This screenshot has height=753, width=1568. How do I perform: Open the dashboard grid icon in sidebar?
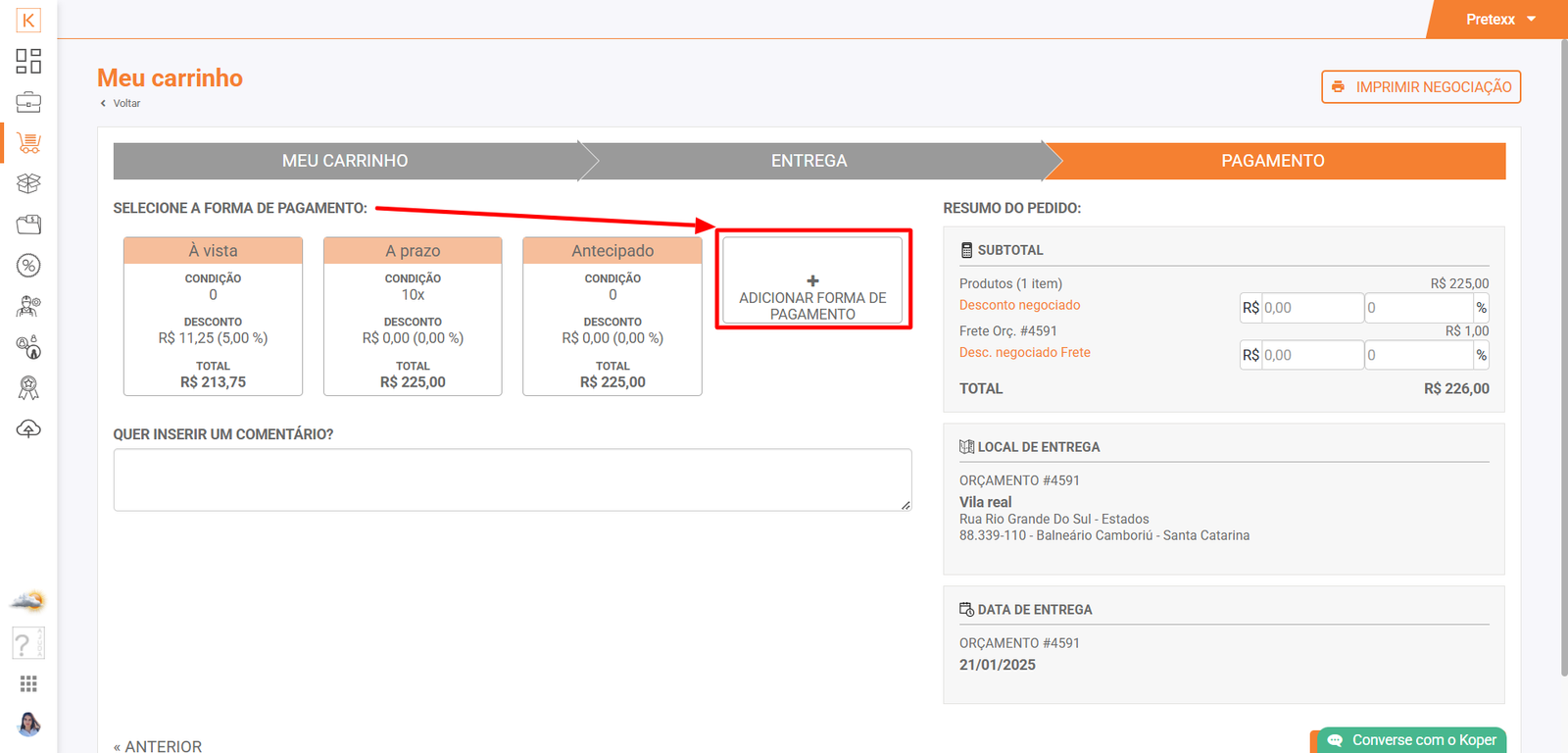(28, 61)
